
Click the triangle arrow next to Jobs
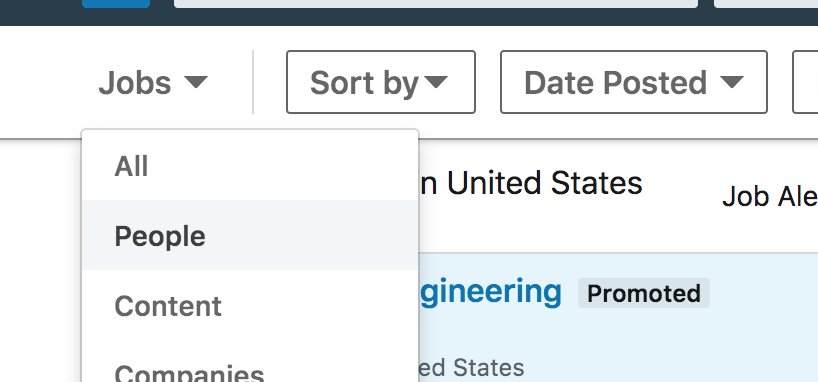196,82
